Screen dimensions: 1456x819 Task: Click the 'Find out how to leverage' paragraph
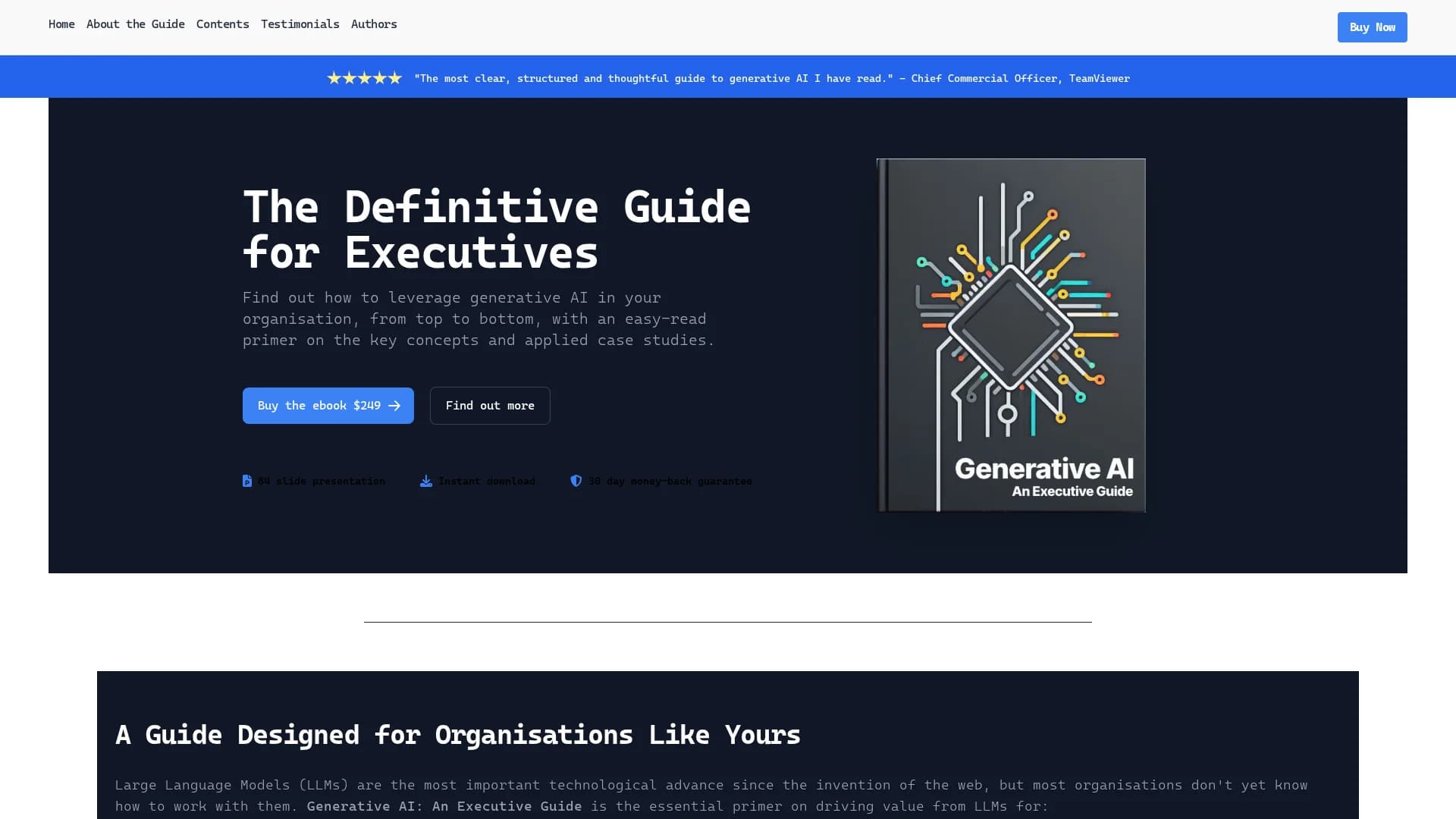[x=479, y=318]
